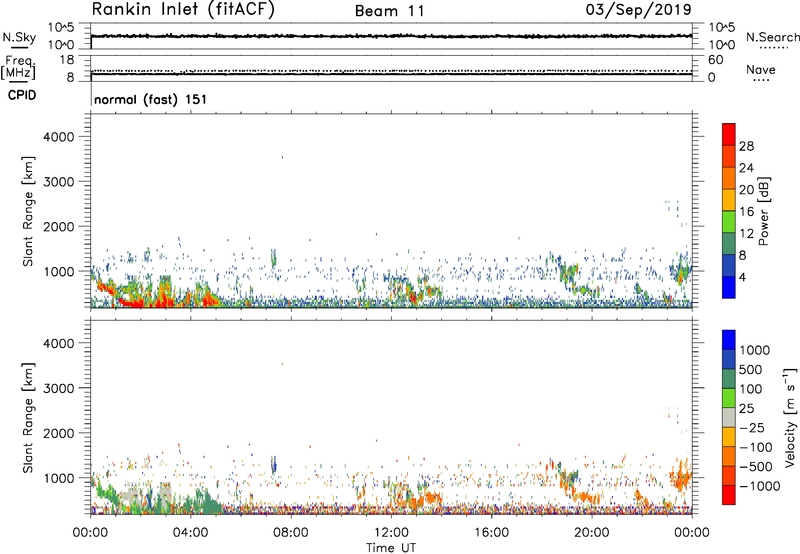Pick the red bottom segment of velocity colorbar
The width and height of the screenshot is (800, 554).
coord(729,495)
